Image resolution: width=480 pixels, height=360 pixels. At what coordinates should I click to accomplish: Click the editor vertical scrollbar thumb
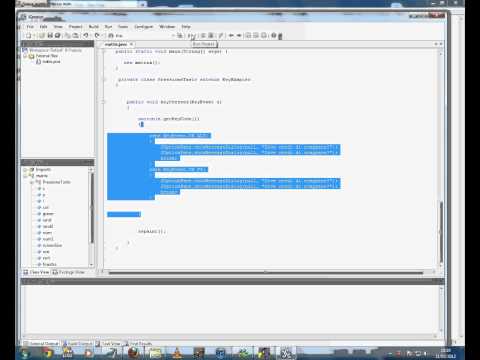(x=441, y=232)
